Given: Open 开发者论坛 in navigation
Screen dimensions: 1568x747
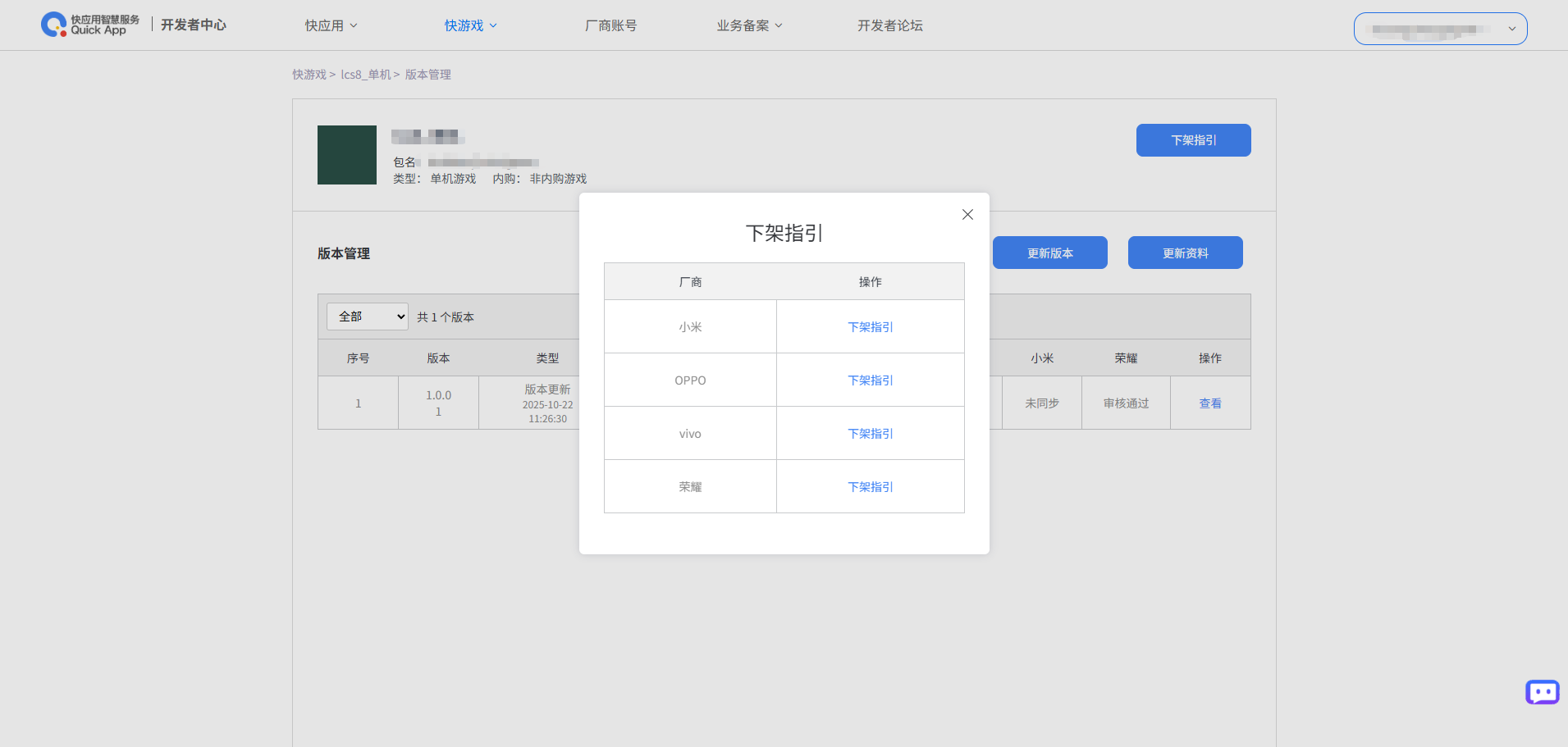Looking at the screenshot, I should click(x=889, y=25).
